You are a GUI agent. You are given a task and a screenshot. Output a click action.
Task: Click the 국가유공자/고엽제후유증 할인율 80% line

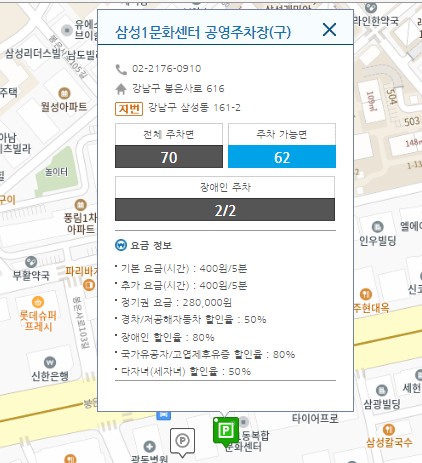coord(208,354)
